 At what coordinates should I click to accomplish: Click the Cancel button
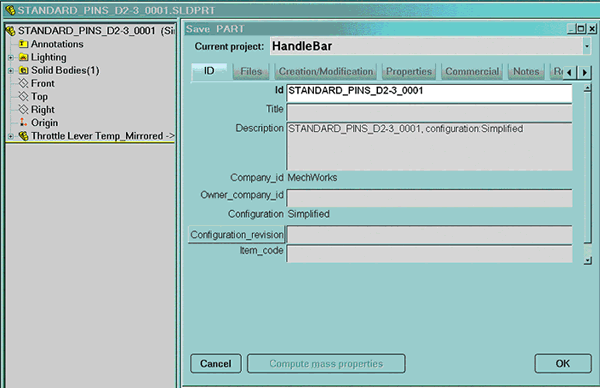[x=216, y=364]
